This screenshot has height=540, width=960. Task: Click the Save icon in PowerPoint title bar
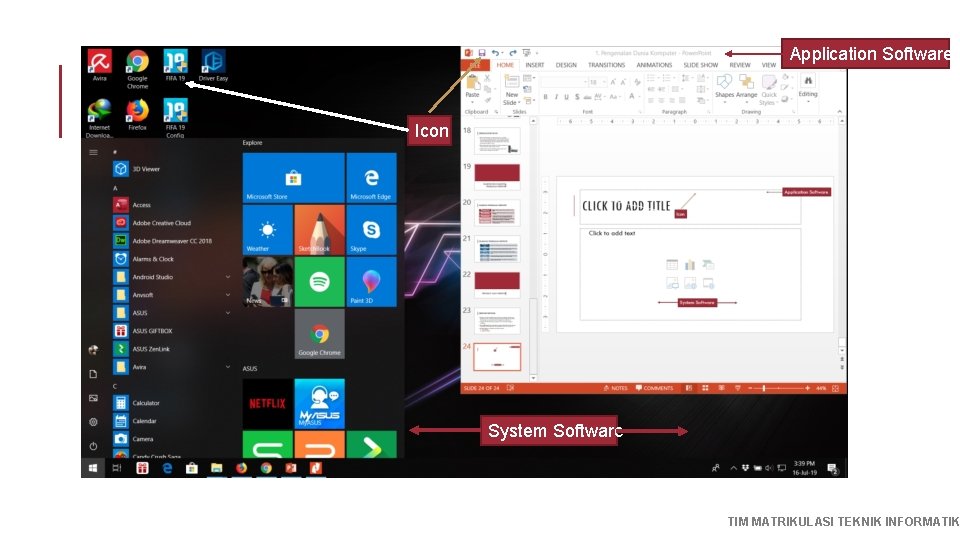(482, 53)
